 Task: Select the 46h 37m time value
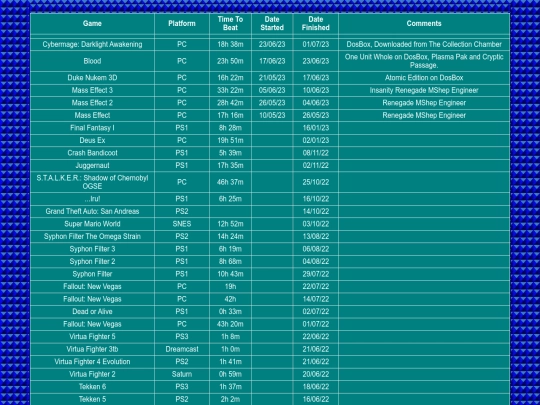click(230, 182)
